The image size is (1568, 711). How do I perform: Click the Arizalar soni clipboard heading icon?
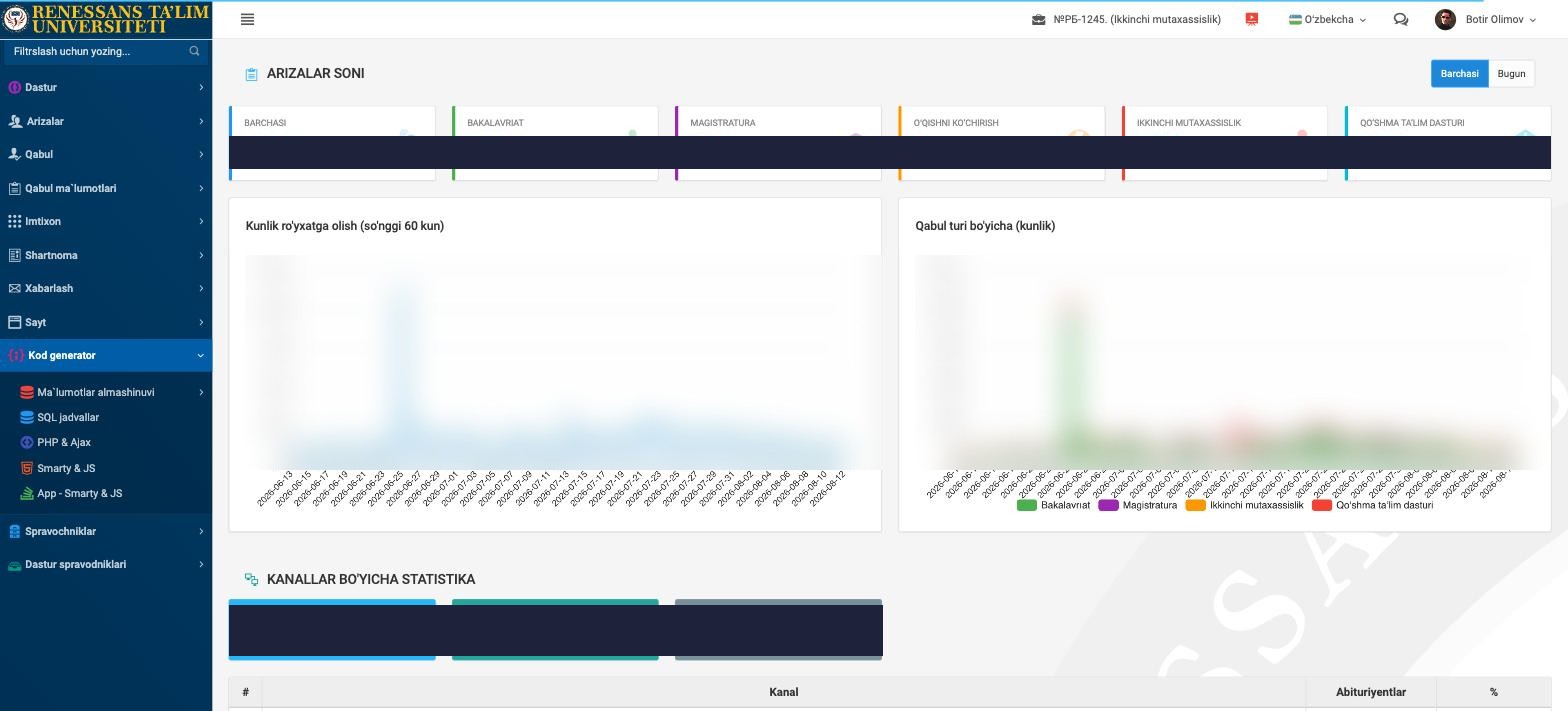tap(251, 74)
